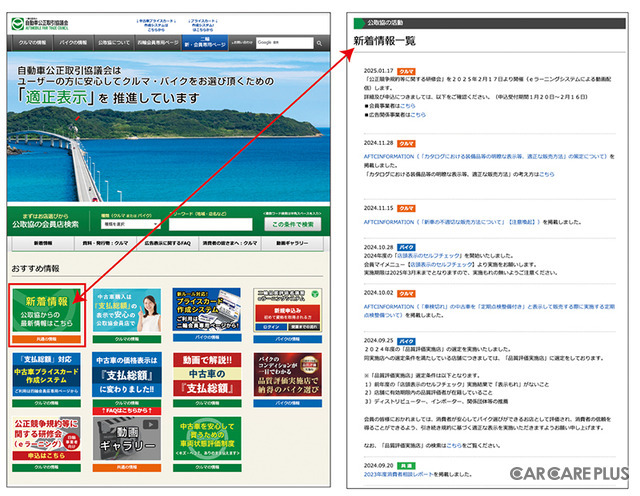
Task: Click the red FAQはこちらから label
Action: point(127,410)
